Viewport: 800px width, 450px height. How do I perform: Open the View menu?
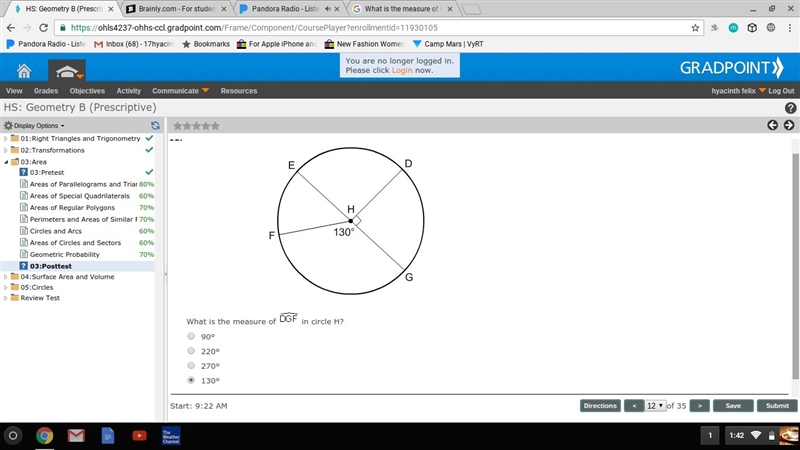14,91
